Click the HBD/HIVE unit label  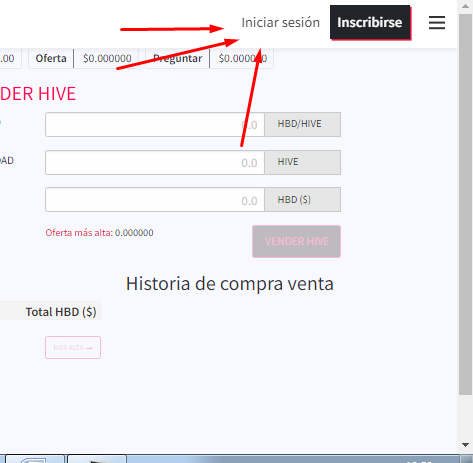(303, 125)
